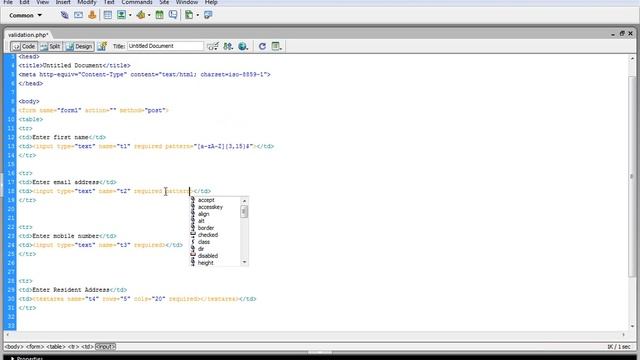Open the Media icon dropdown arrow
The width and height of the screenshot is (640, 360).
coord(149,16)
